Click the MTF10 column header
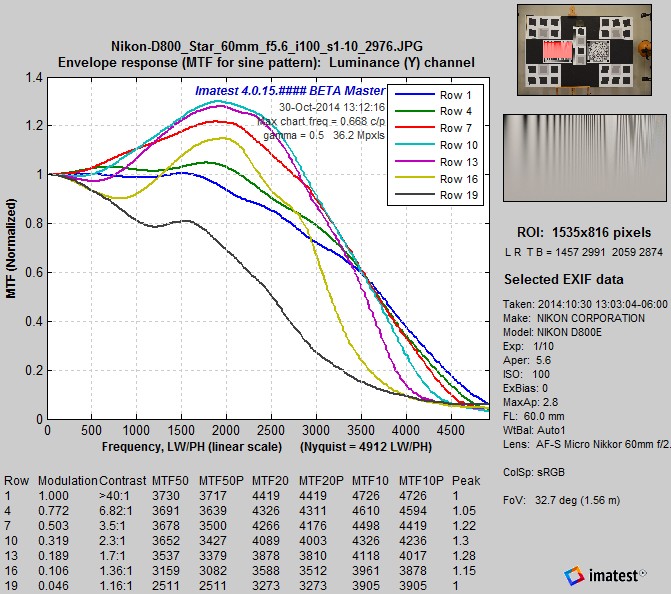This screenshot has width=671, height=594. pos(370,481)
